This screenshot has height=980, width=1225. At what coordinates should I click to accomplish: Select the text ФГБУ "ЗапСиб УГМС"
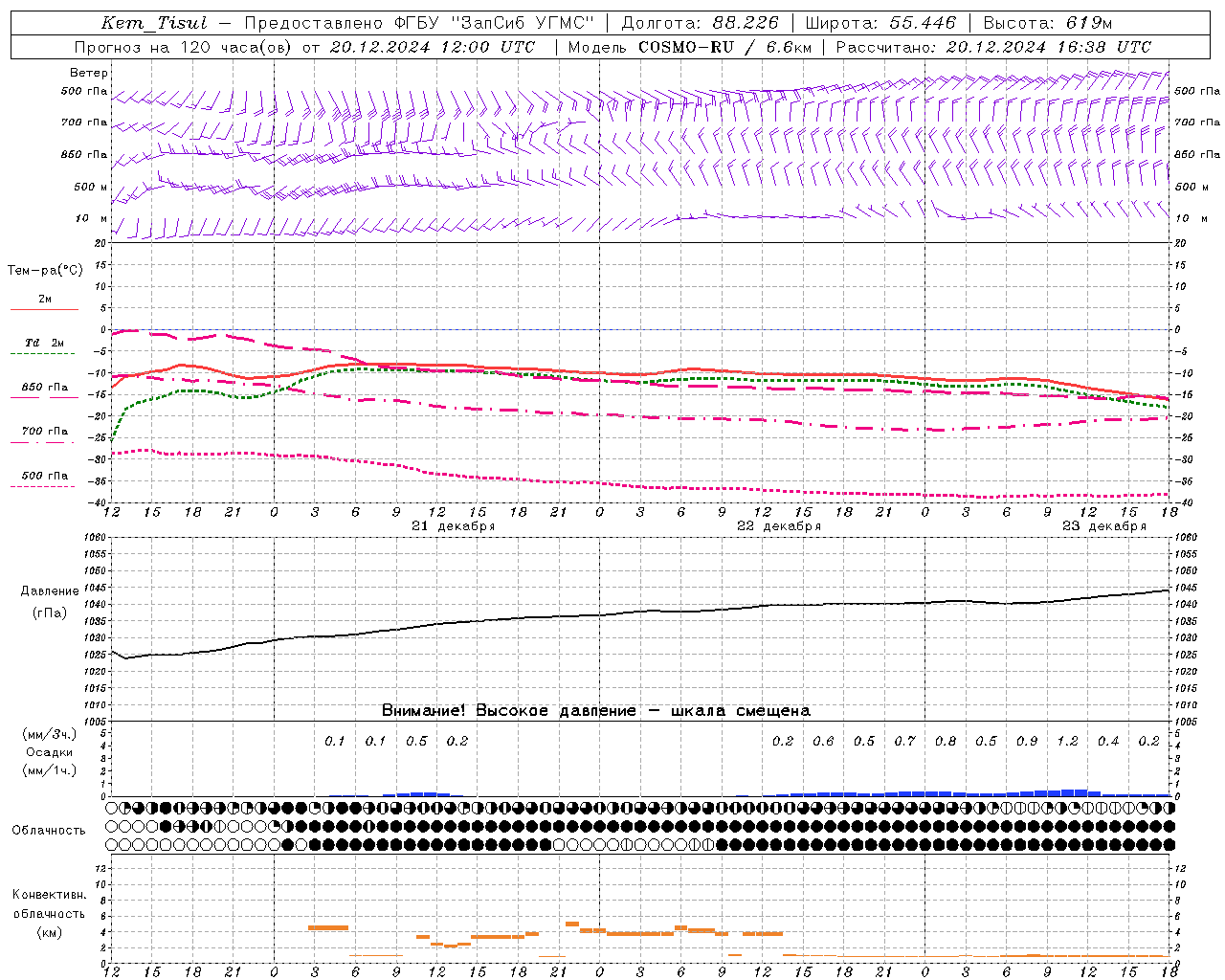click(493, 23)
